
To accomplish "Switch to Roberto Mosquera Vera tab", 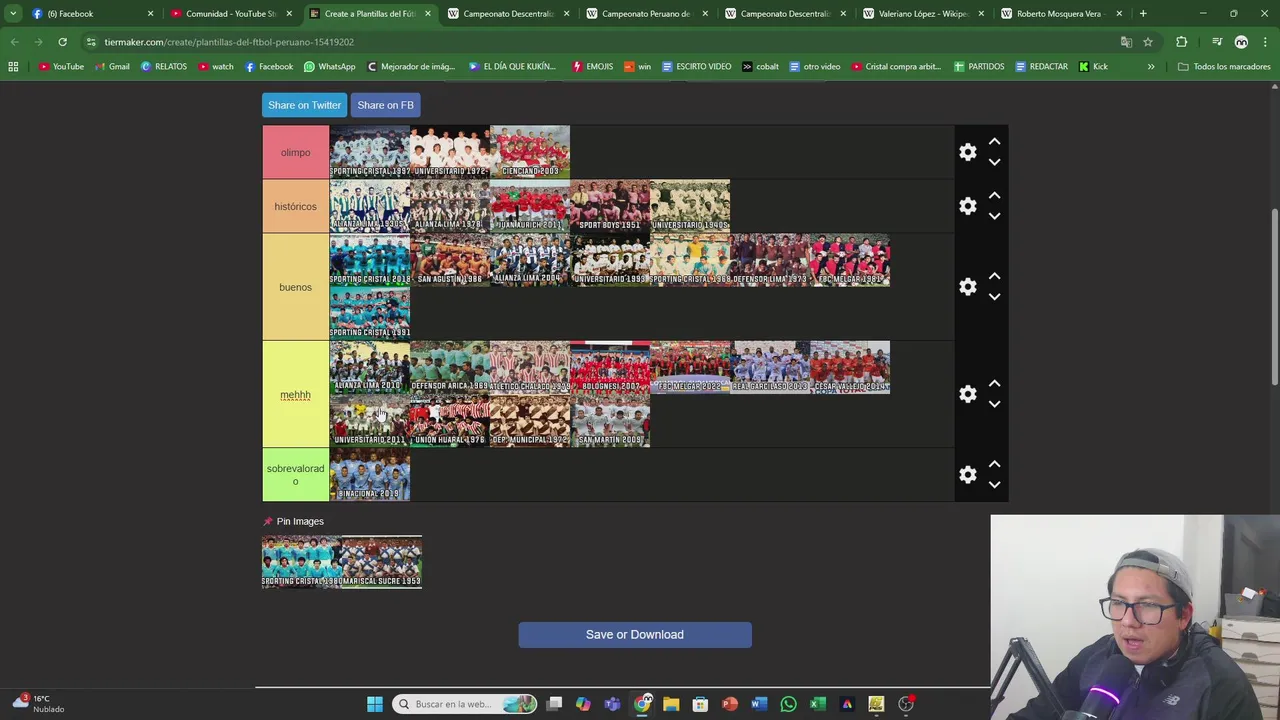I will [x=1060, y=14].
